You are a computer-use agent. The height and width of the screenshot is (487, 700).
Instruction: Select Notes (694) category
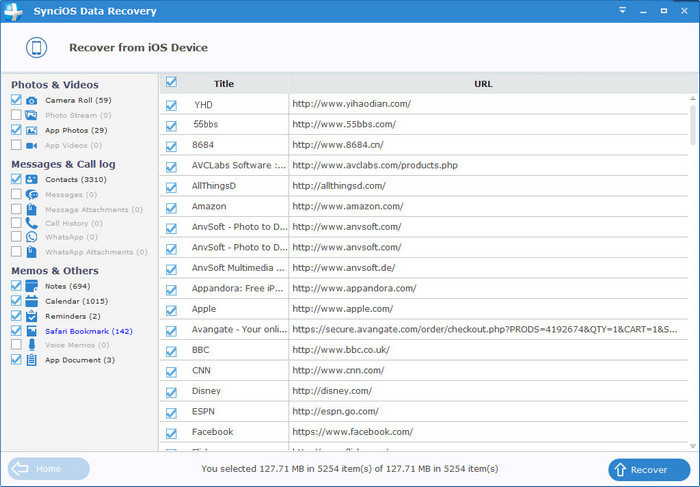[67, 286]
